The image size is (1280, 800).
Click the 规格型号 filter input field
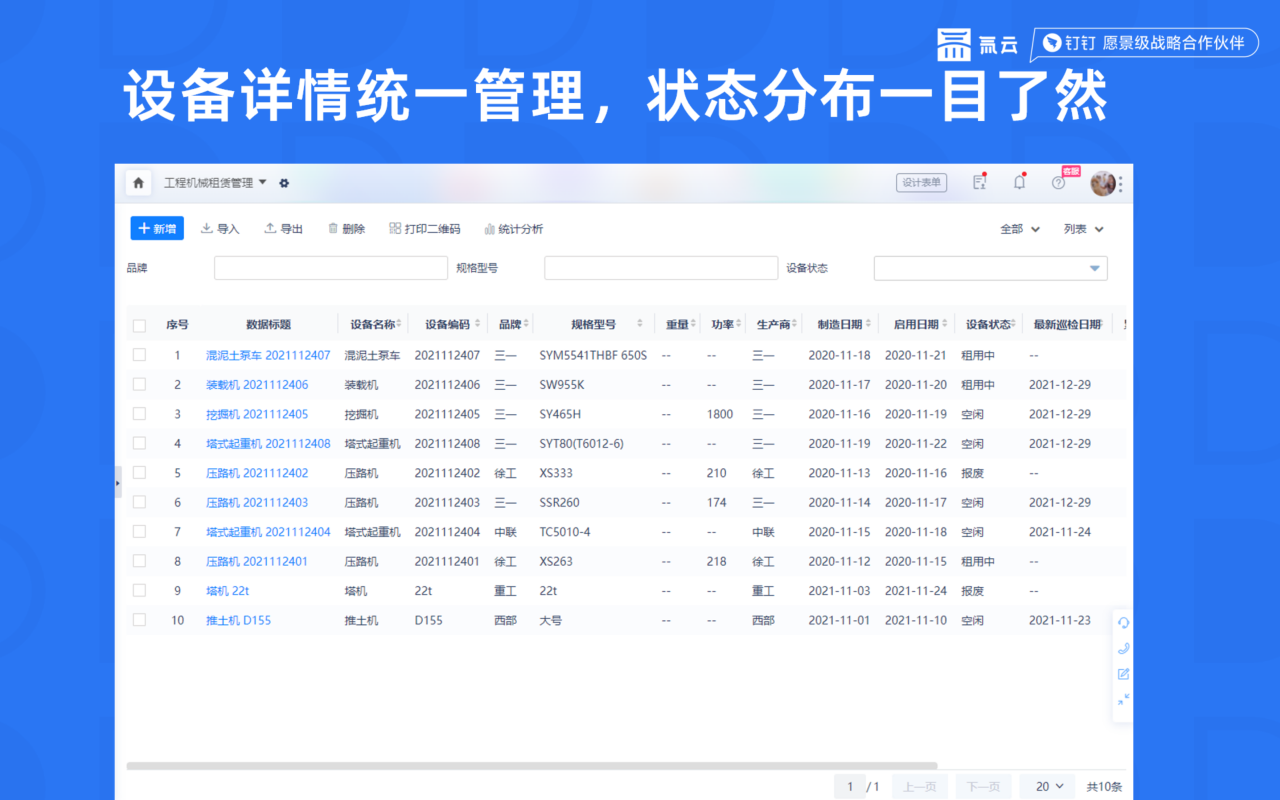click(661, 268)
